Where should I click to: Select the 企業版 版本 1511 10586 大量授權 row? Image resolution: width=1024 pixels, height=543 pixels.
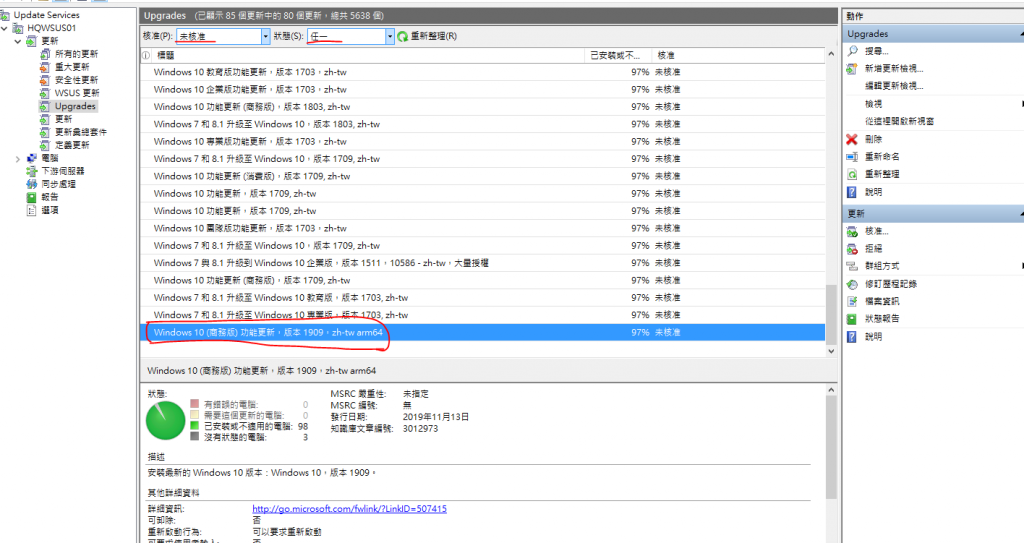483,263
